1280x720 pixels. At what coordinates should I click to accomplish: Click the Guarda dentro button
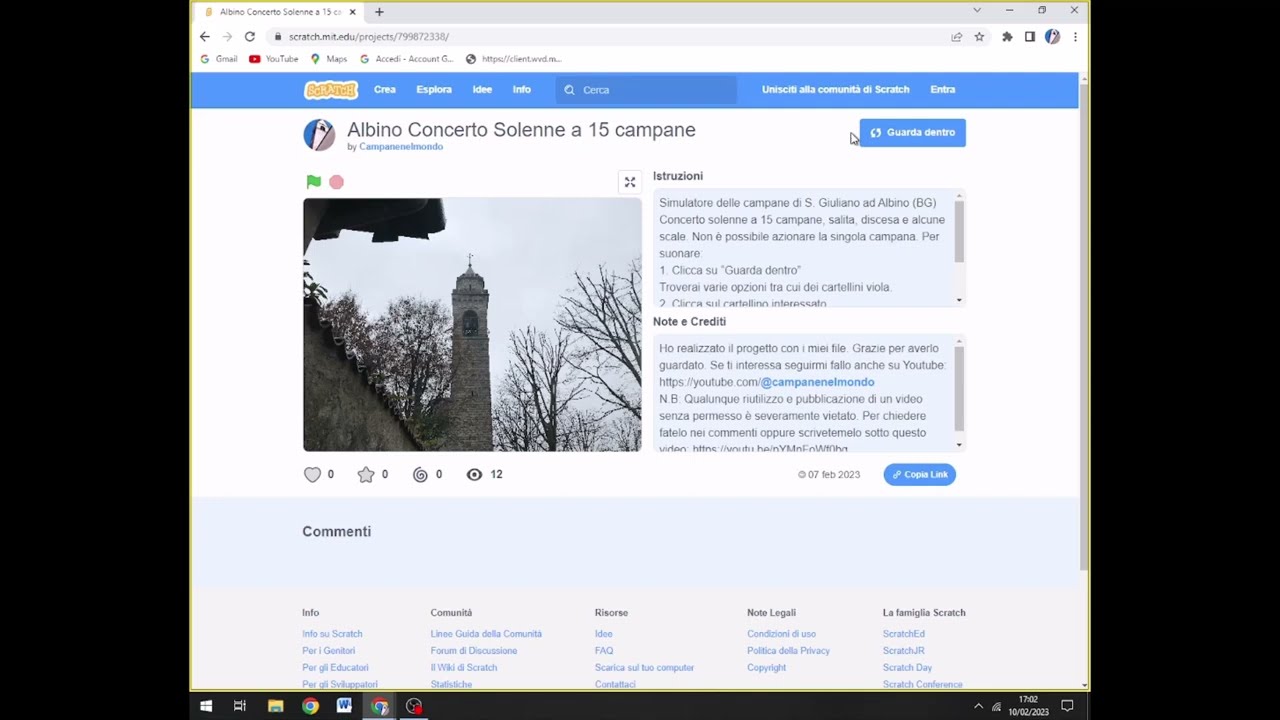[913, 133]
